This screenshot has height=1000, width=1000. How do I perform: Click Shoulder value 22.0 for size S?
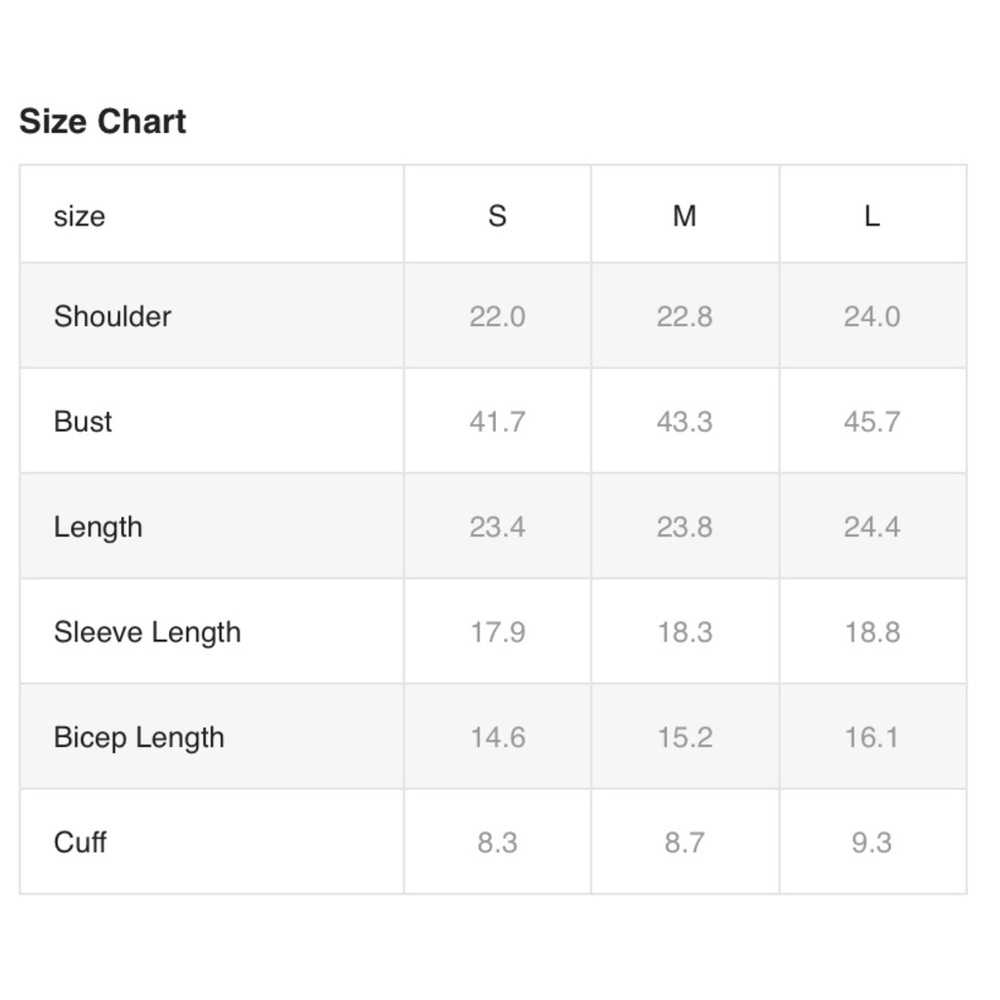pos(497,316)
